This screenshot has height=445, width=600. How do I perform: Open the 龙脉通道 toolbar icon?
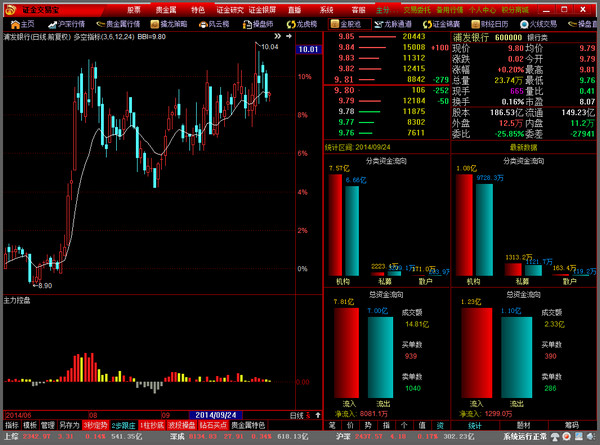coord(393,24)
